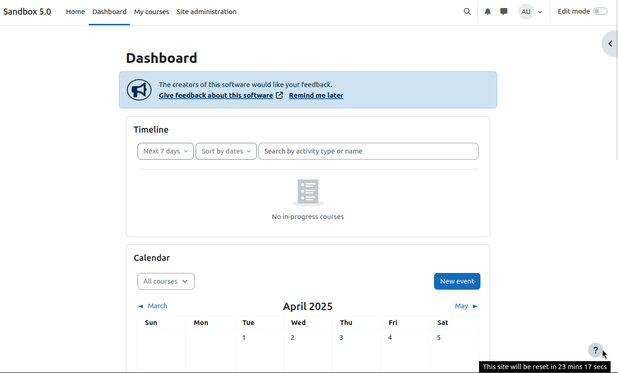Screen dimensions: 618x373
Task: Go to the Home tab
Action: pyautogui.click(x=75, y=12)
